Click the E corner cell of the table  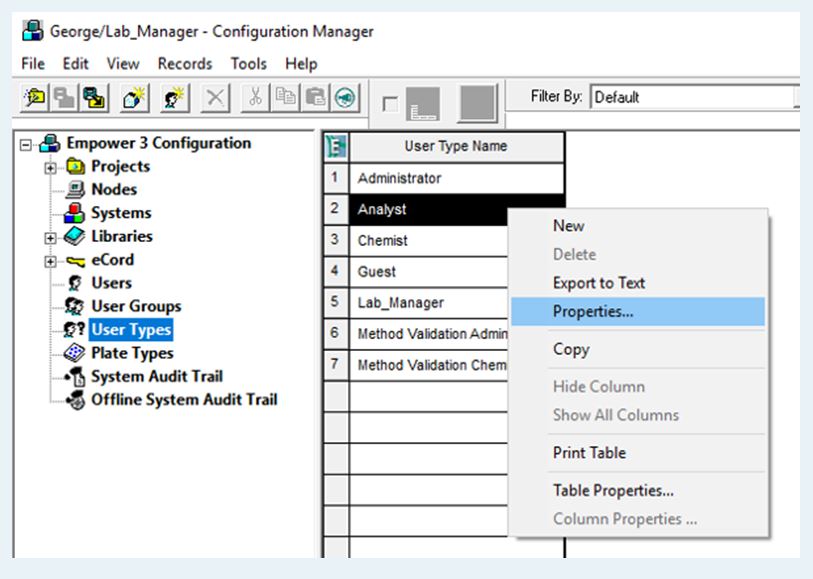(336, 147)
